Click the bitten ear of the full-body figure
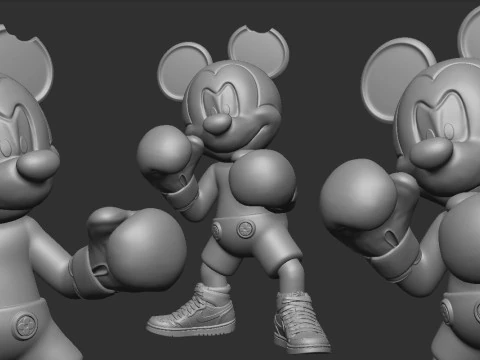Viewport: 480px width, 360px height. tap(258, 52)
